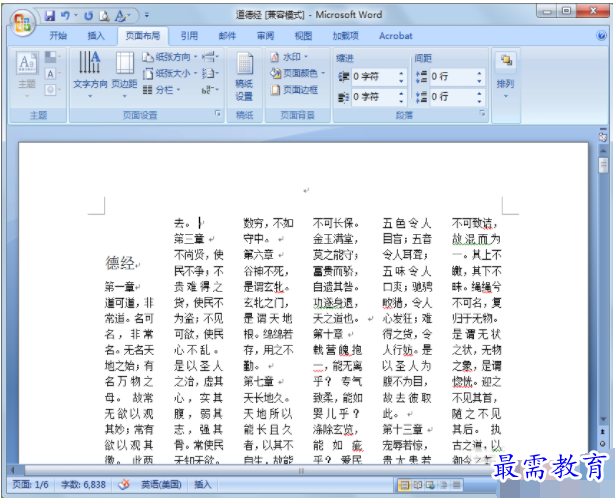Click select browse object button
Image resolution: width=615 pixels, height=498 pixels.
coord(603,444)
